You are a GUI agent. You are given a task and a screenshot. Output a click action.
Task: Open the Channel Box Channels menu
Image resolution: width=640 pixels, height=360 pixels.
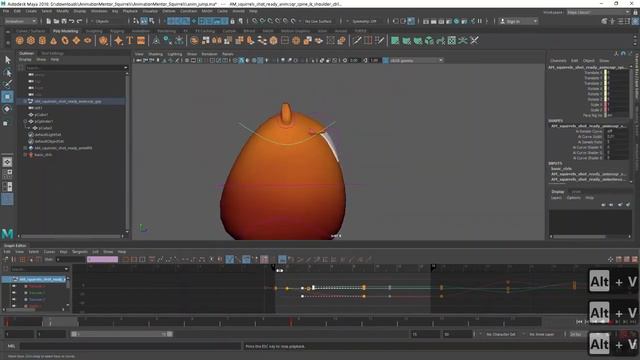click(x=558, y=60)
